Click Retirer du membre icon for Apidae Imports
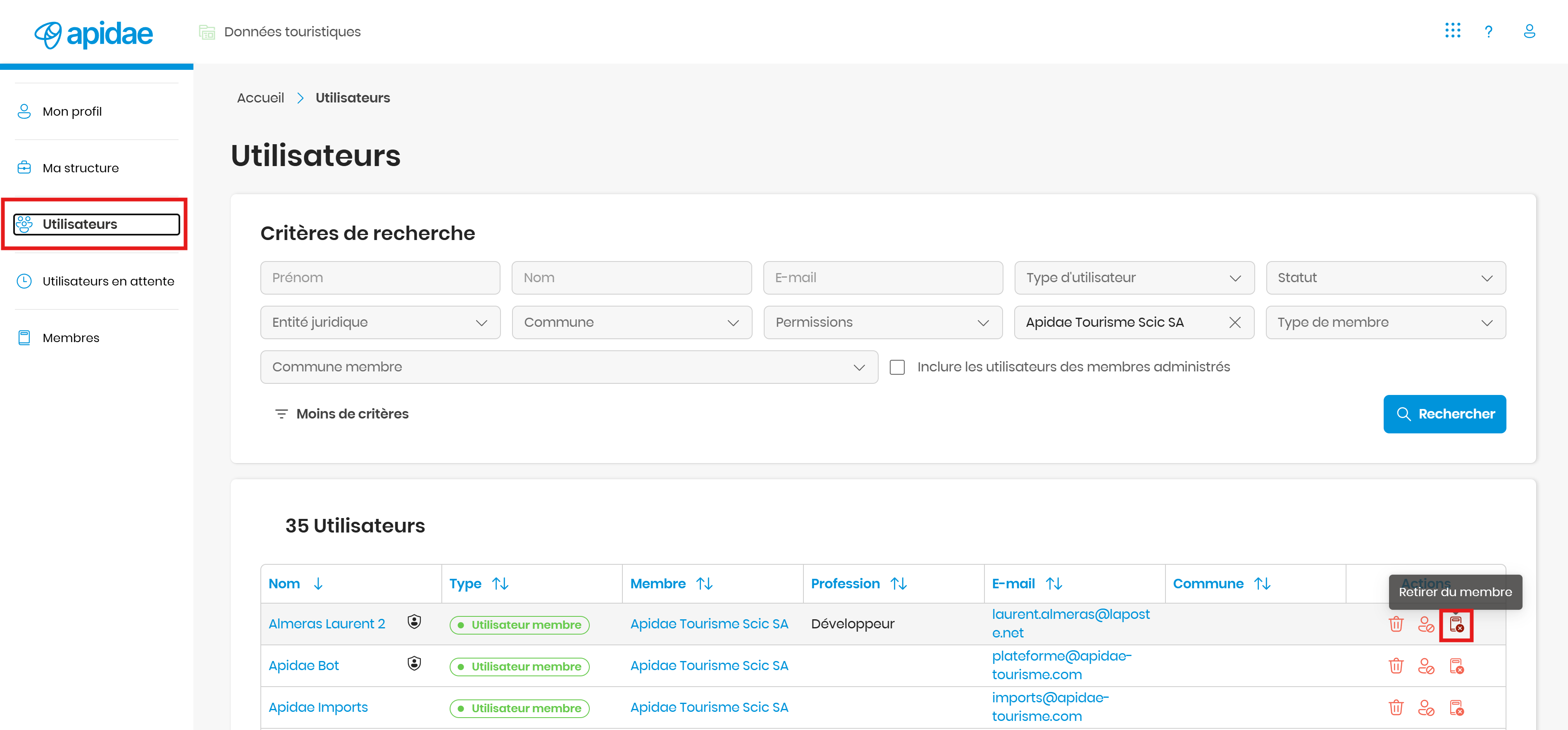1568x730 pixels. pos(1456,708)
